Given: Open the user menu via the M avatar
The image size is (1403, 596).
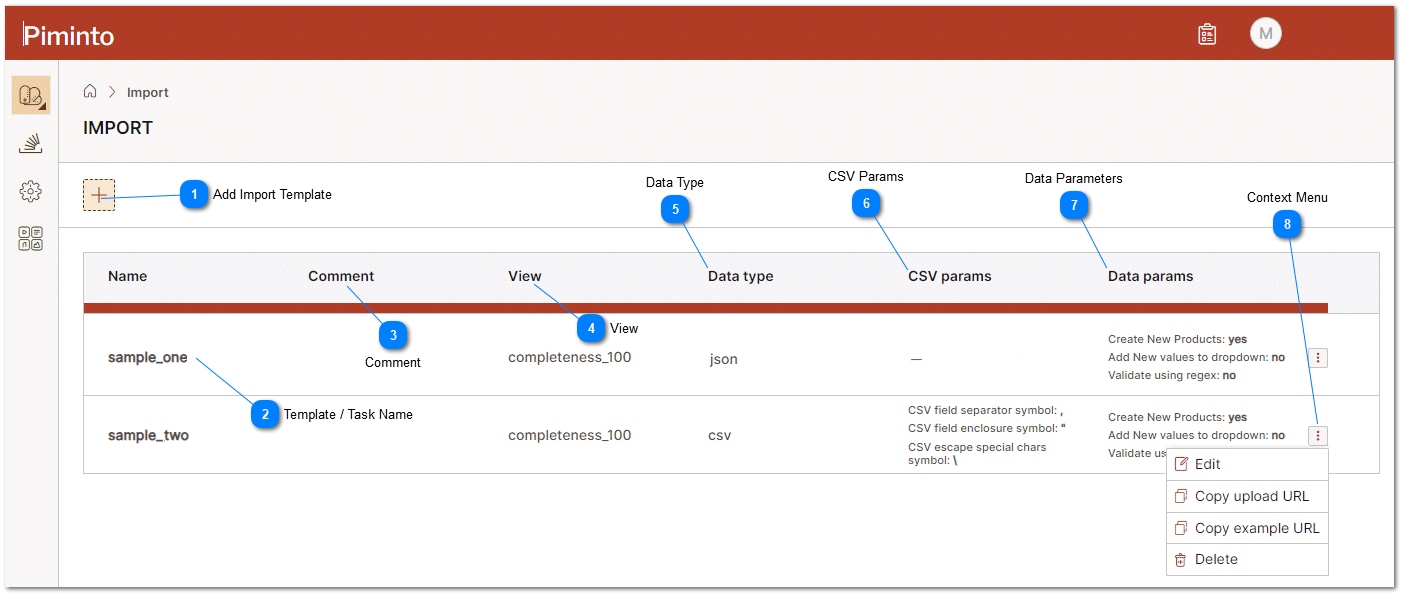Looking at the screenshot, I should point(1265,33).
